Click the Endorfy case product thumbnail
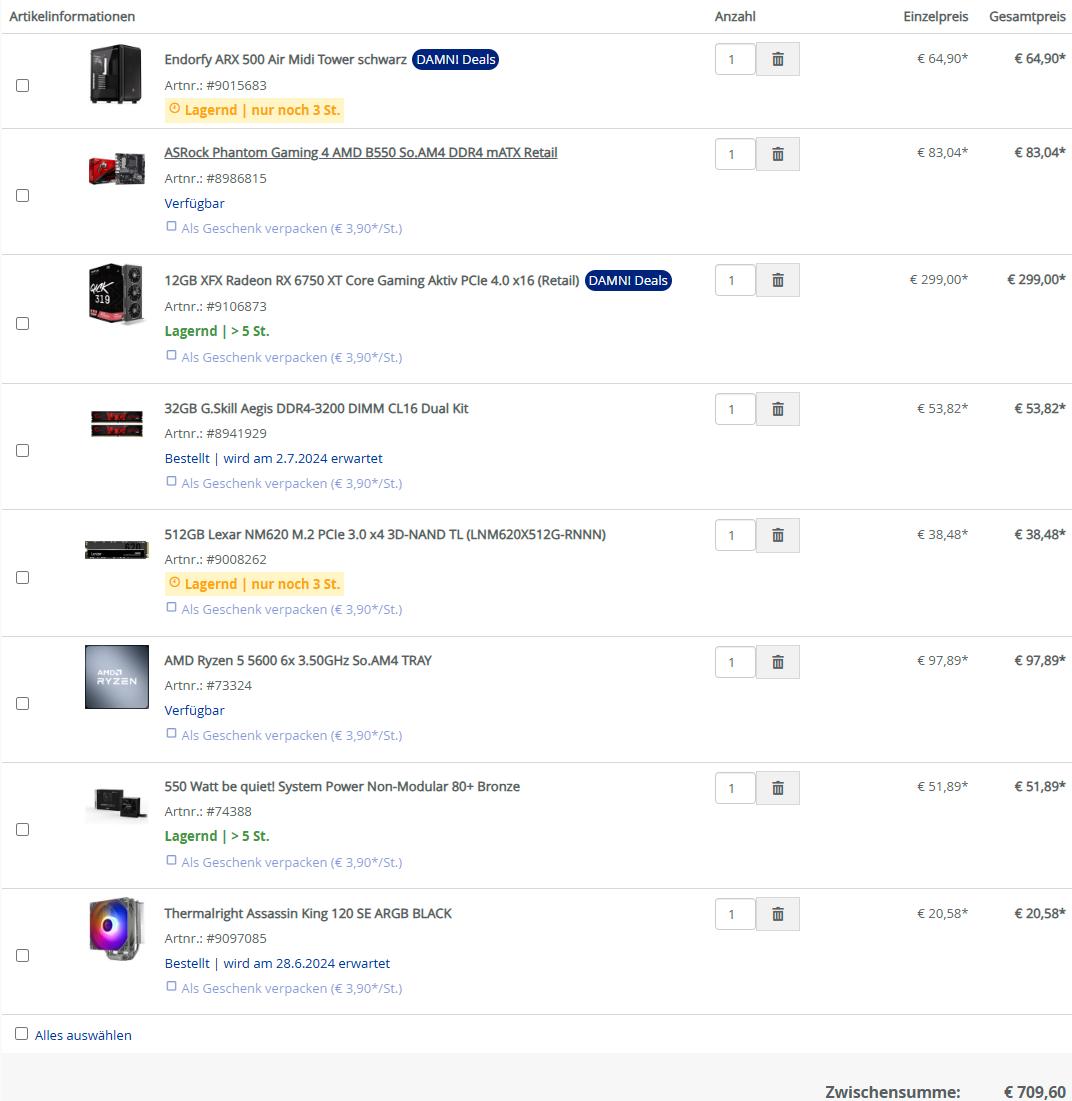The height and width of the screenshot is (1101, 1072). pos(117,74)
